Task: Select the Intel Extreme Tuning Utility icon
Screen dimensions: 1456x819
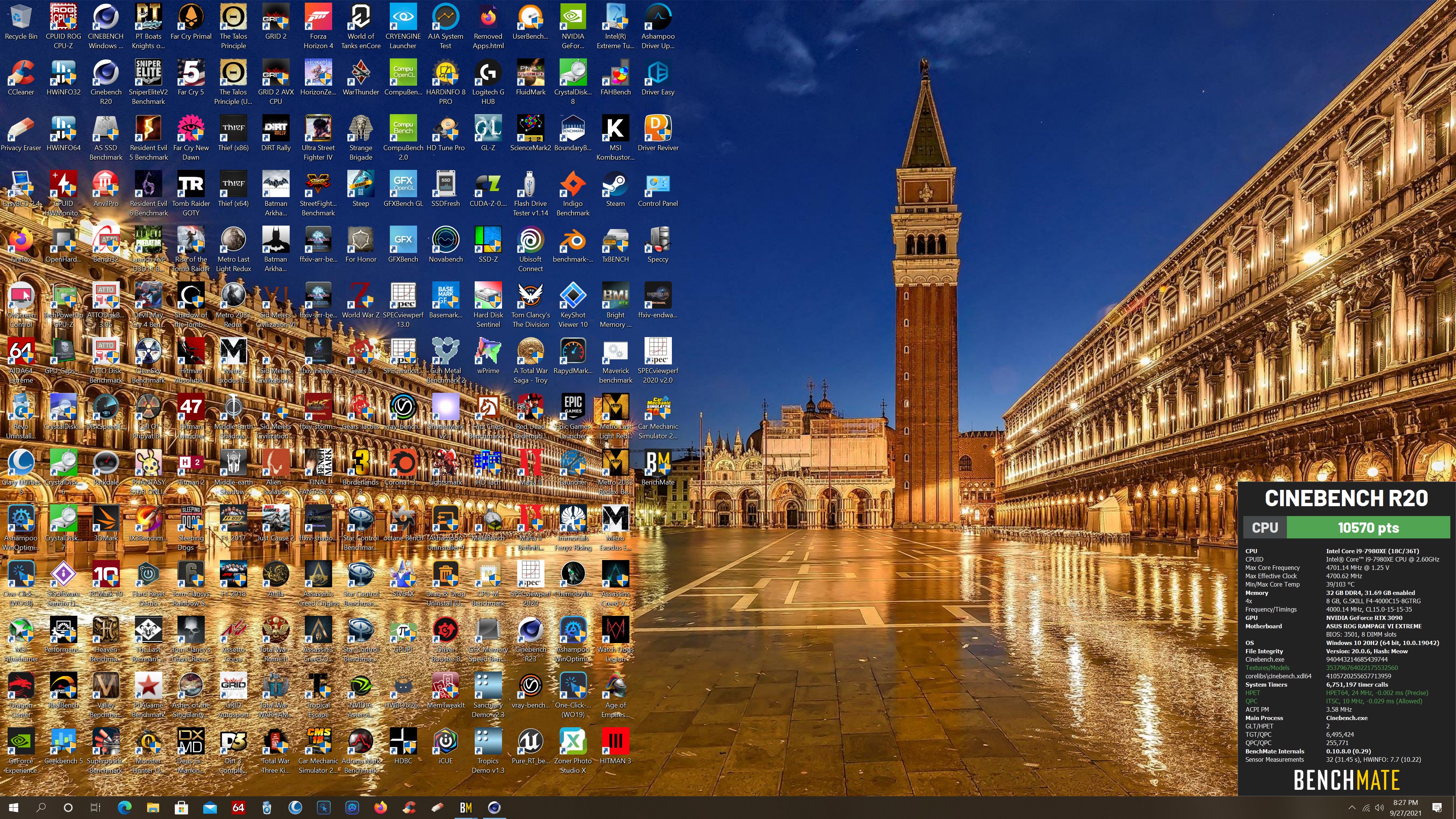Action: pyautogui.click(x=615, y=26)
